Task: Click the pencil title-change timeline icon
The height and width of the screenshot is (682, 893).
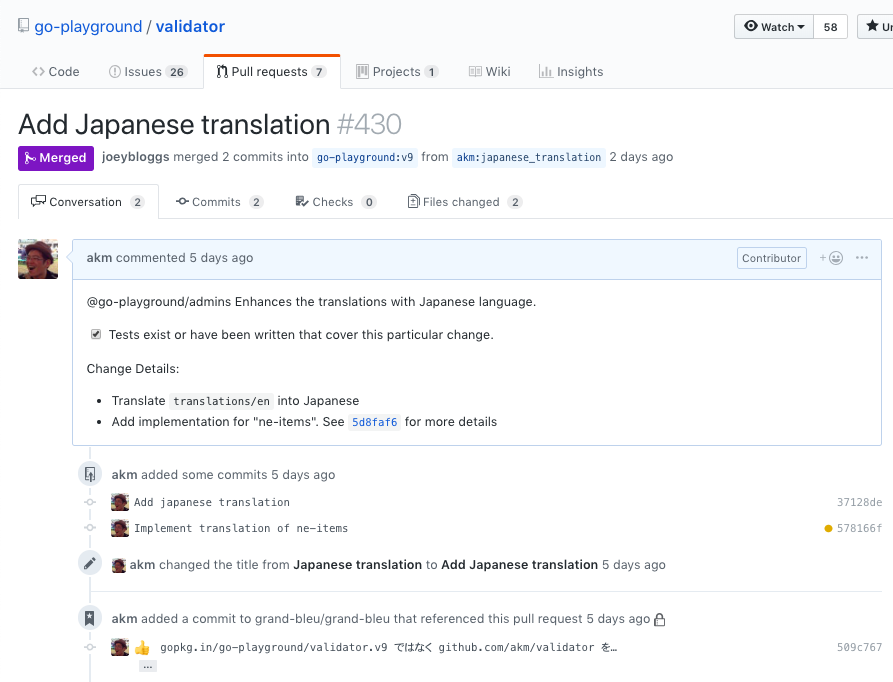Action: [90, 564]
